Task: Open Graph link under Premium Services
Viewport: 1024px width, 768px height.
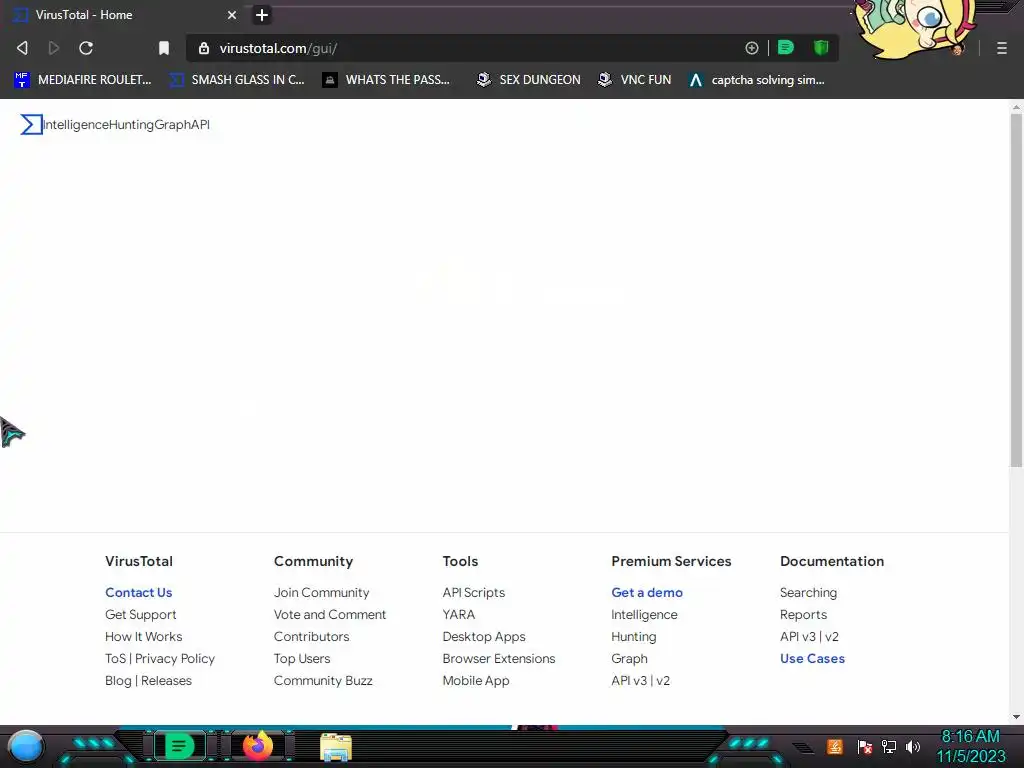Action: coord(629,658)
